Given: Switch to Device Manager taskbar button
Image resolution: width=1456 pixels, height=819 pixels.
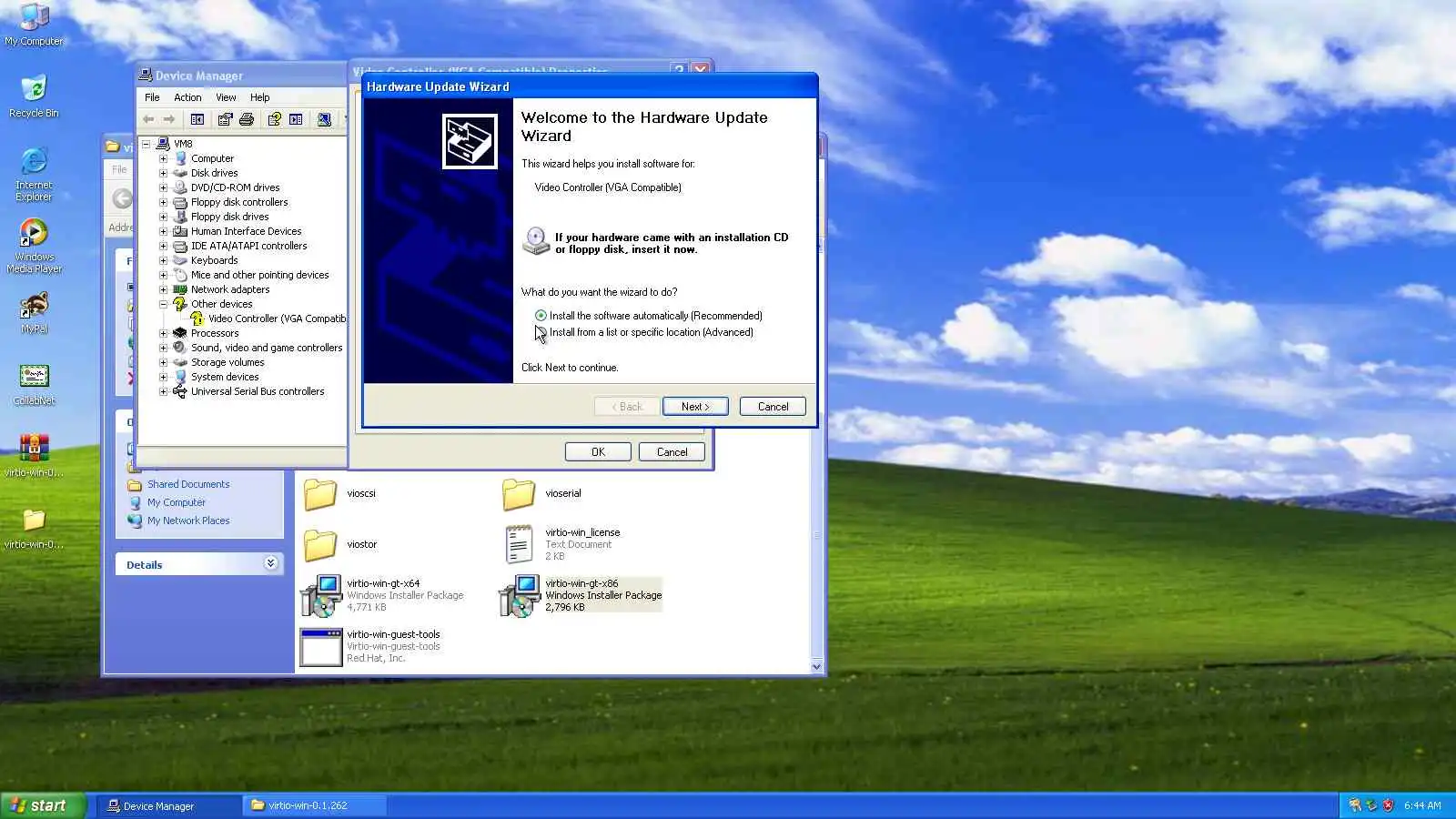Looking at the screenshot, I should pyautogui.click(x=168, y=806).
